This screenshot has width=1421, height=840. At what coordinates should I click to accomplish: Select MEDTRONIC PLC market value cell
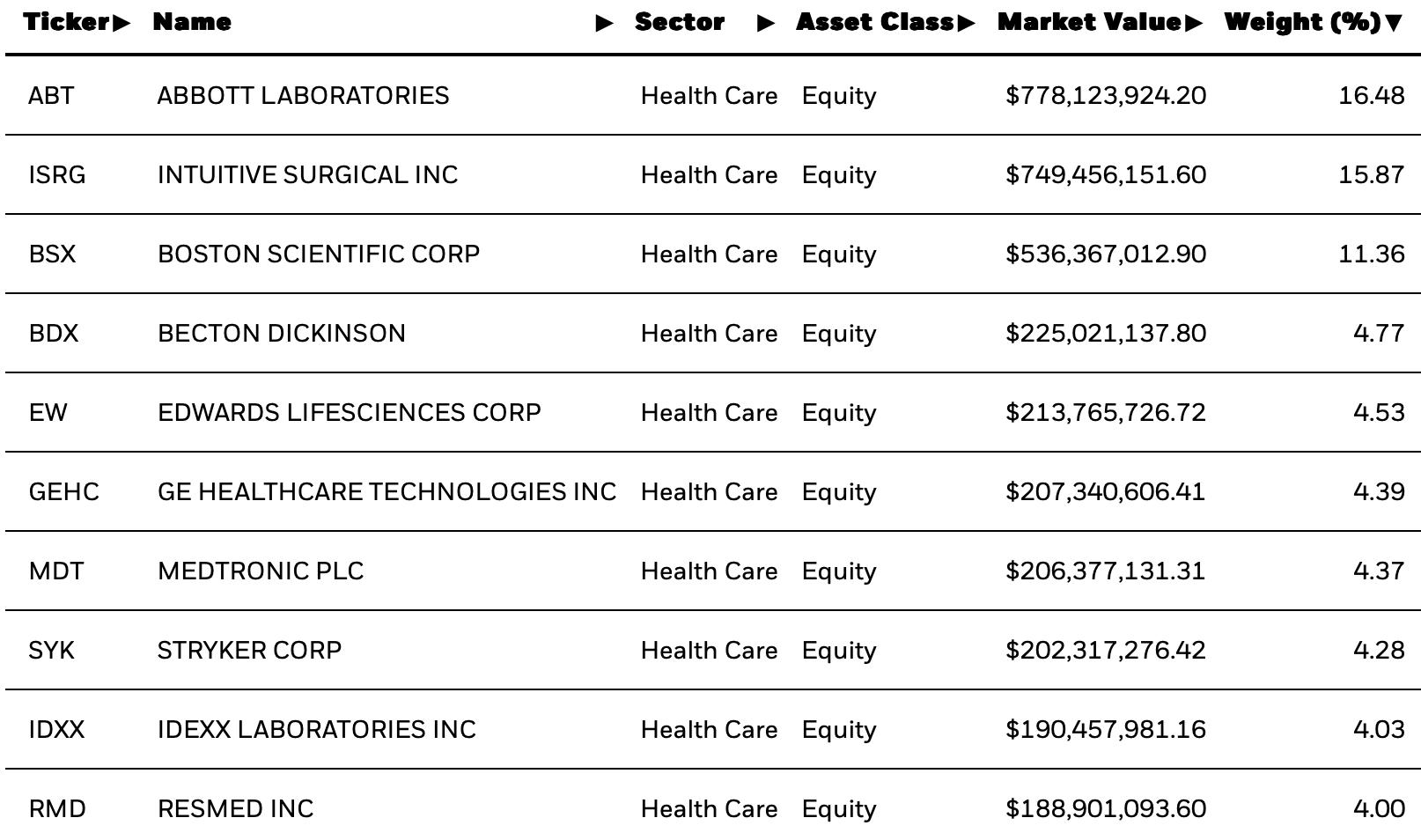coord(1106,571)
